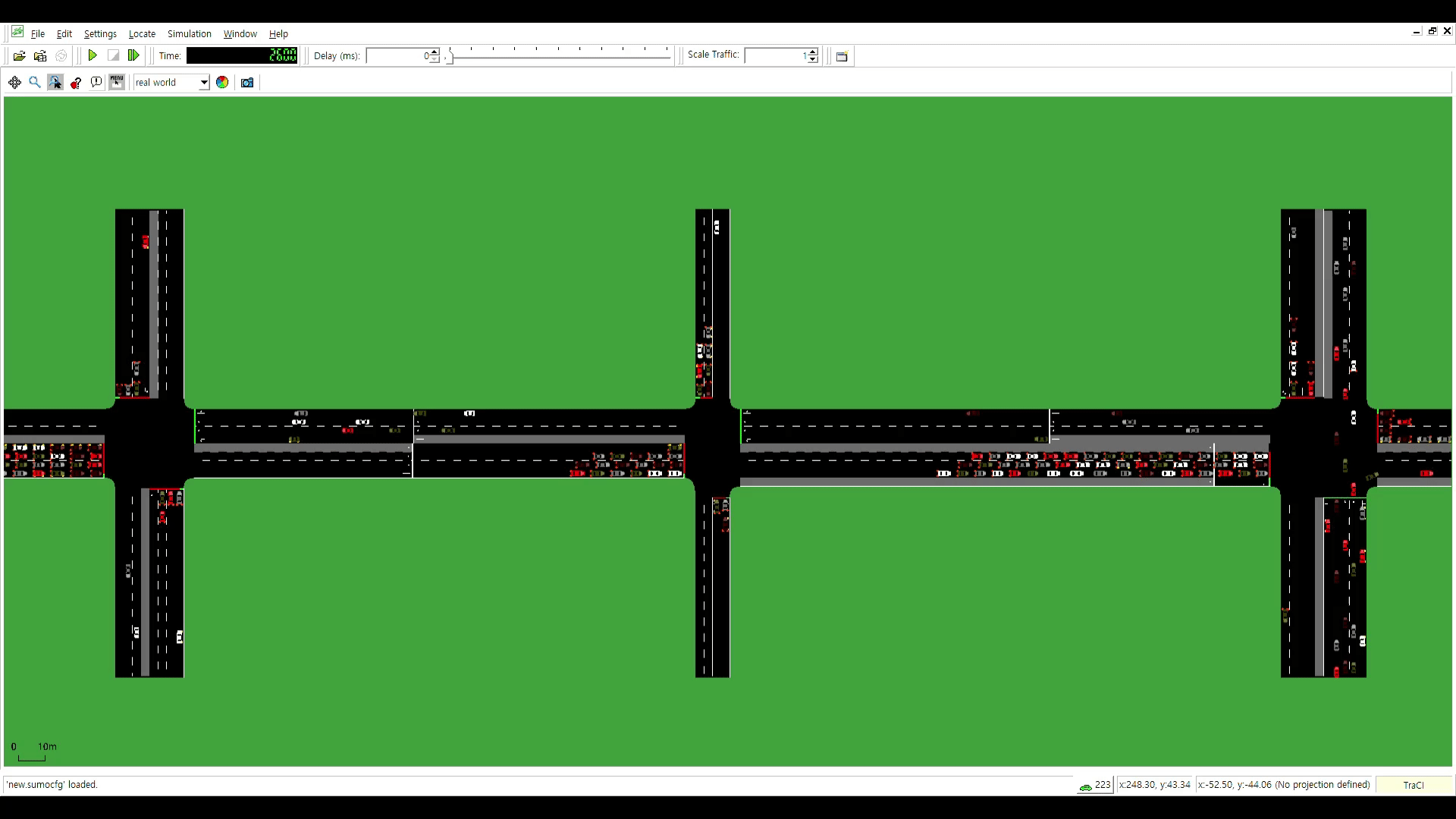This screenshot has width=1456, height=819.
Task: Click the recenter view icon
Action: click(x=14, y=83)
